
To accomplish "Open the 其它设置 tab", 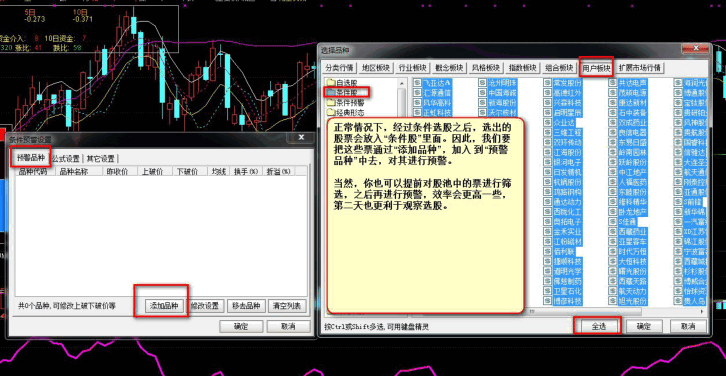I will point(100,158).
